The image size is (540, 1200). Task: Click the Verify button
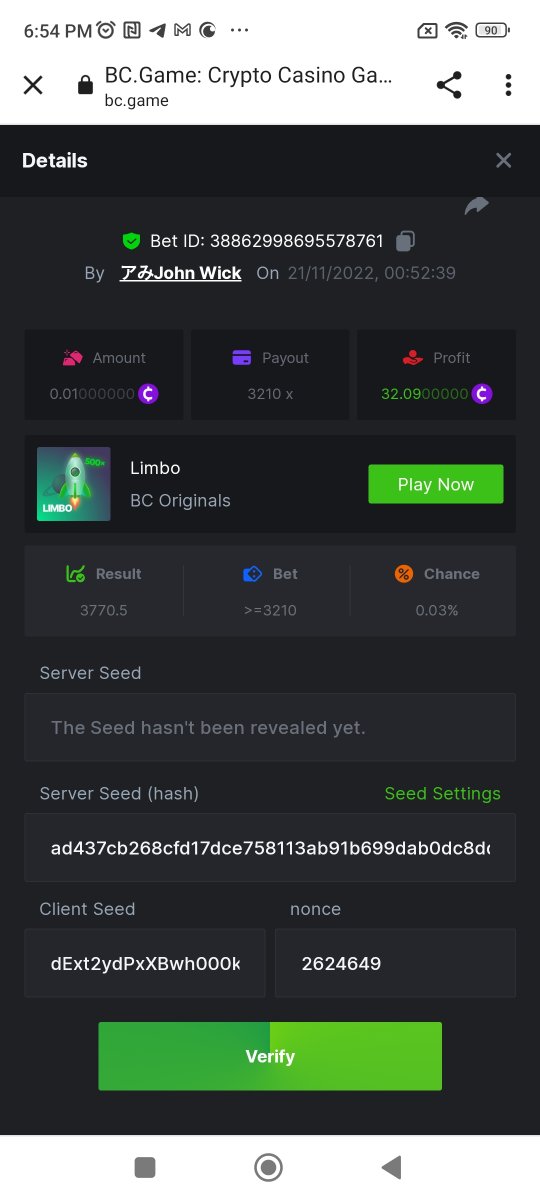[x=270, y=1056]
